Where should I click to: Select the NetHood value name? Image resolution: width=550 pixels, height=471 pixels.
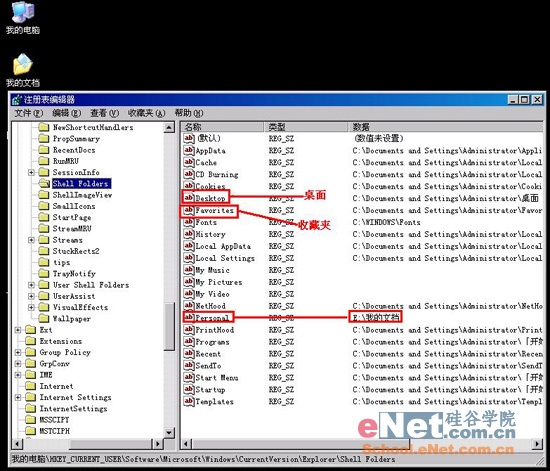click(x=210, y=306)
